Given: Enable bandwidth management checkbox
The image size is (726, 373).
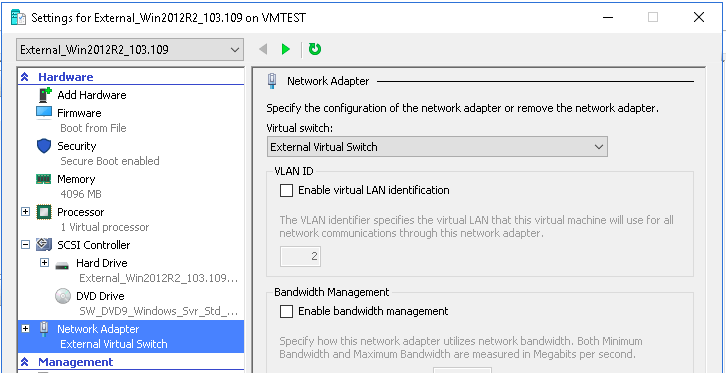Looking at the screenshot, I should coord(287,311).
